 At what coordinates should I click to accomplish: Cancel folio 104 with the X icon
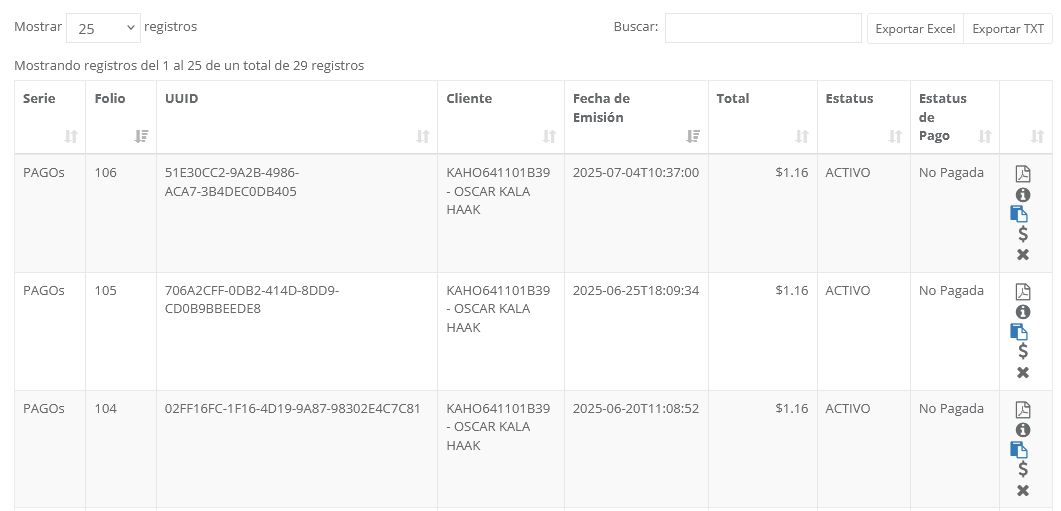(1022, 490)
